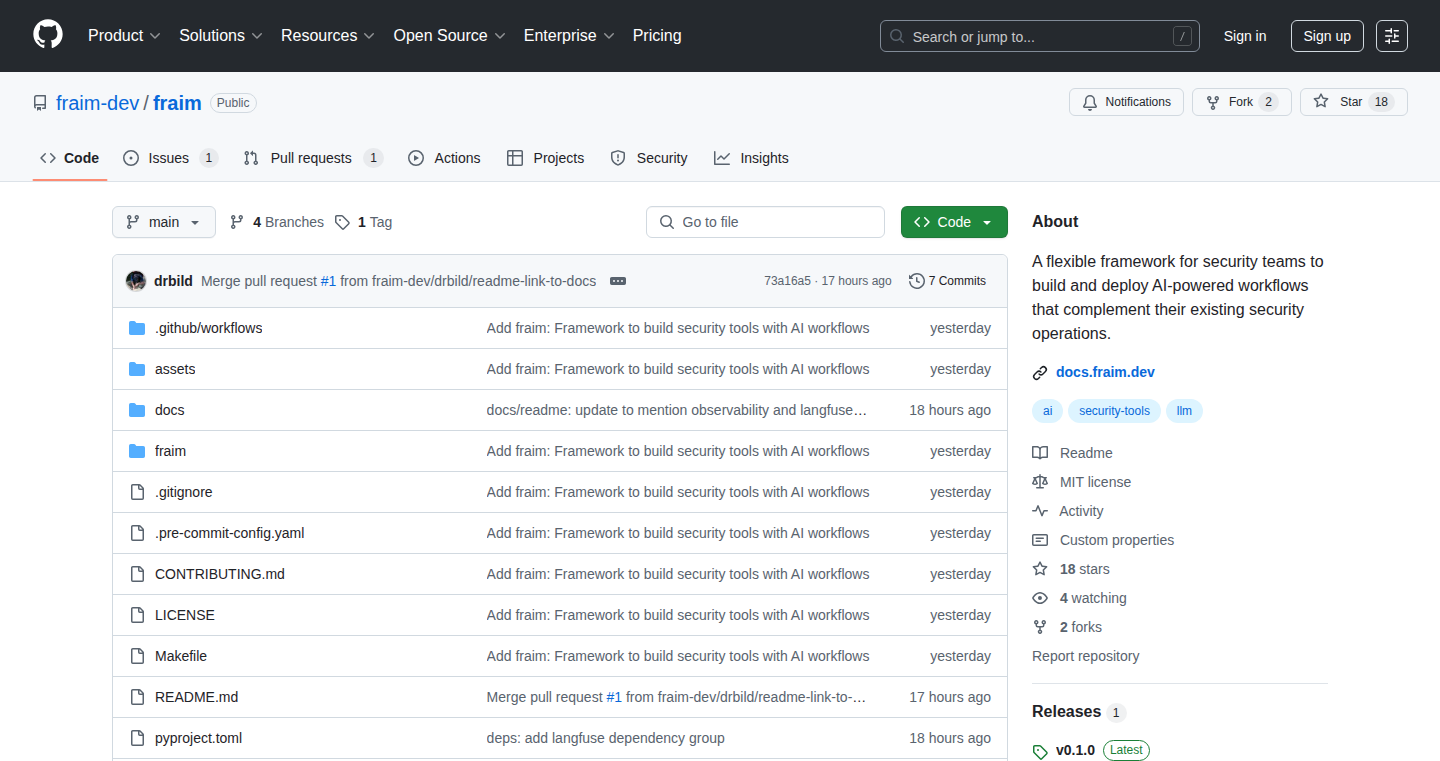Click the .pre-commit-config.yaml file icon
1440x761 pixels.
pyautogui.click(x=137, y=533)
